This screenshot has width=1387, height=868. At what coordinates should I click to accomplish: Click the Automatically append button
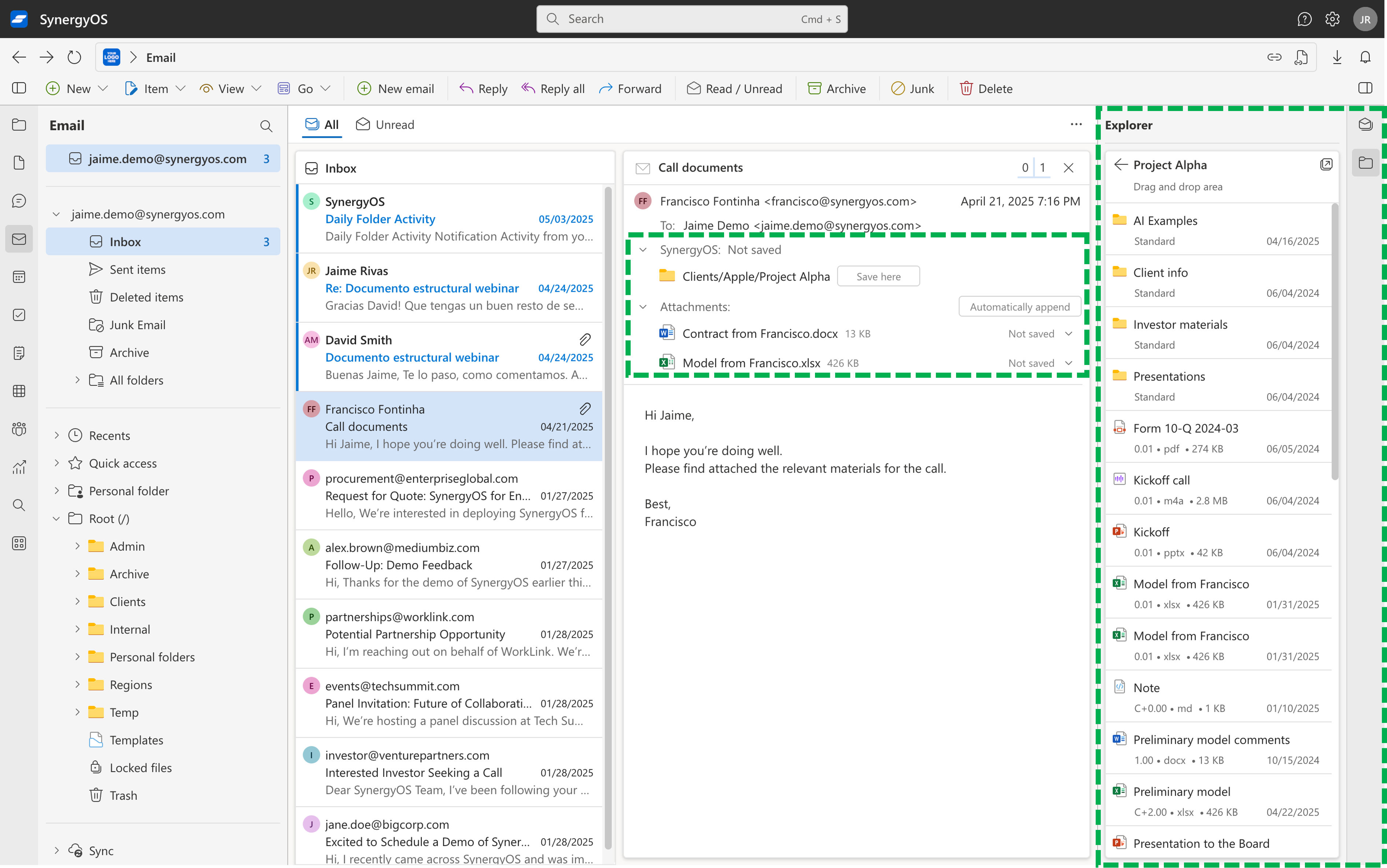pyautogui.click(x=1019, y=307)
